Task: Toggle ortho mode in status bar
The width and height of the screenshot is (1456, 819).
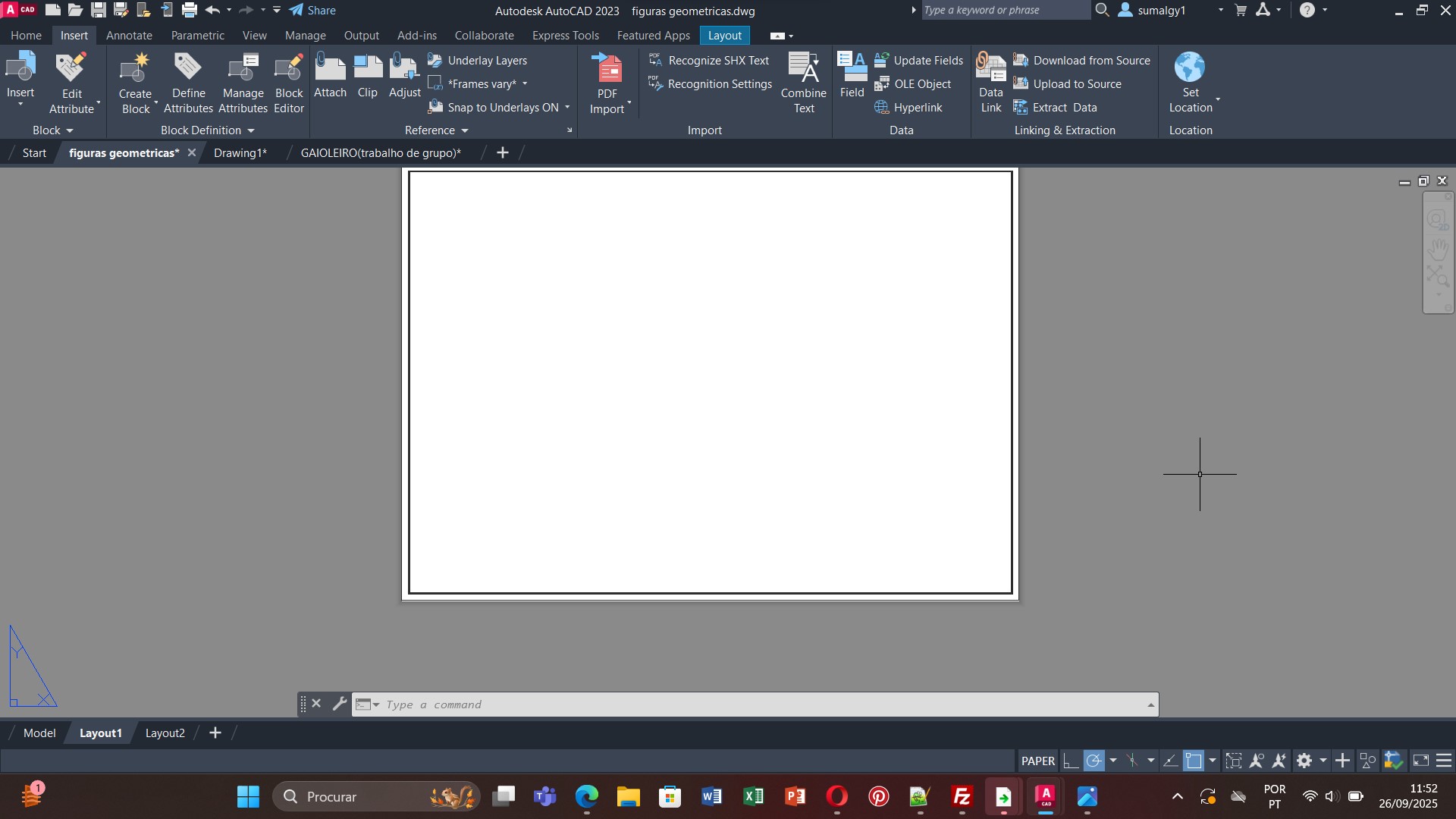Action: tap(1070, 761)
